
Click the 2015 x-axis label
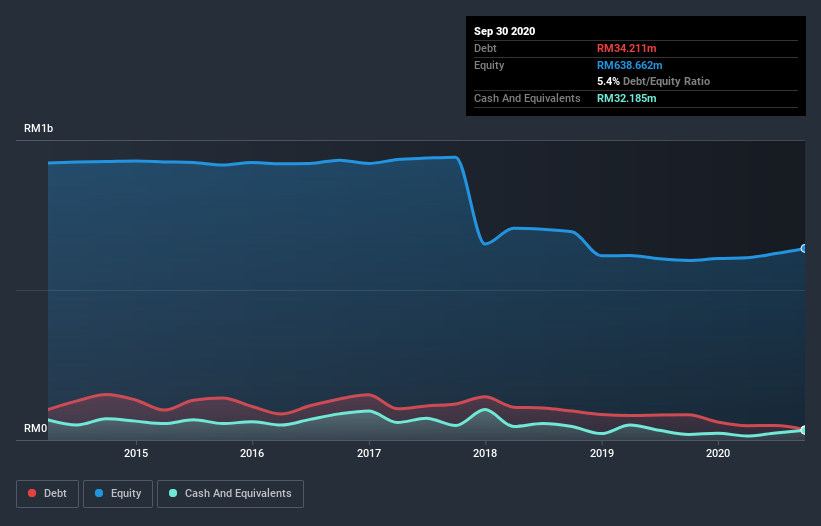(x=136, y=453)
